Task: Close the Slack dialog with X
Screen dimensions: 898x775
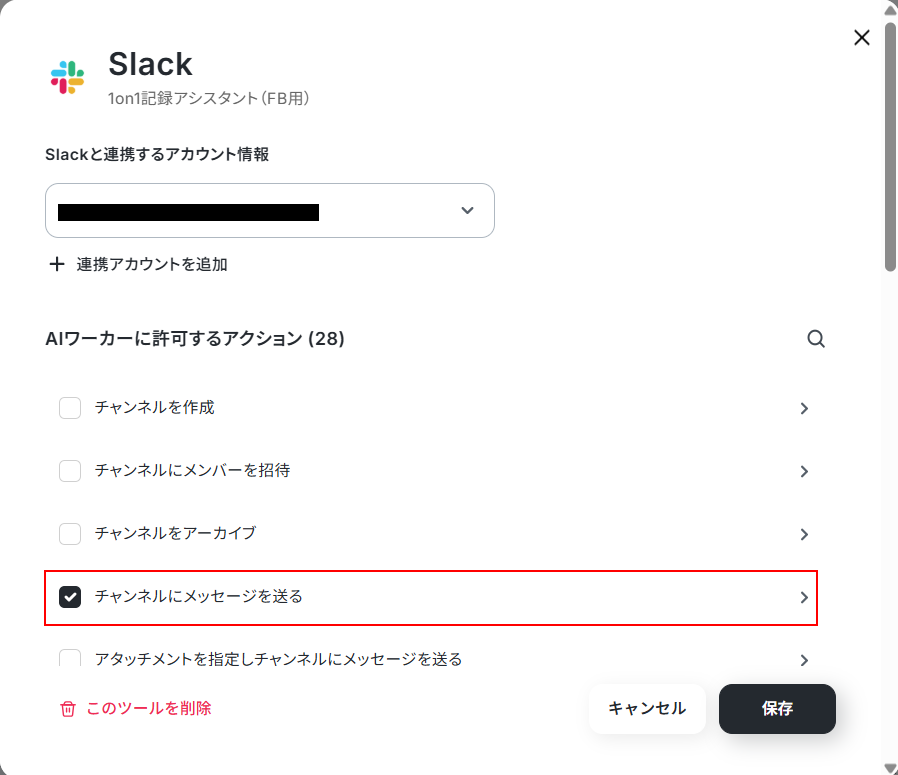Action: tap(862, 38)
